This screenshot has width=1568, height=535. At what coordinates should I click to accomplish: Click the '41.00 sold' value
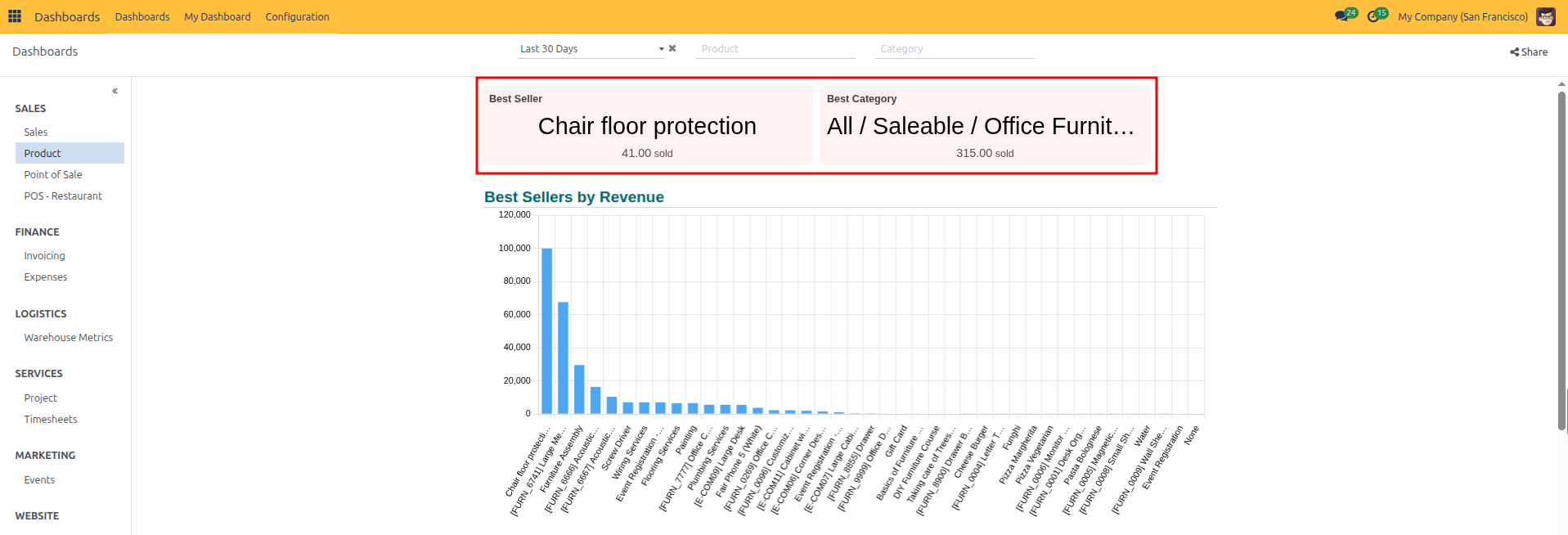pos(647,153)
